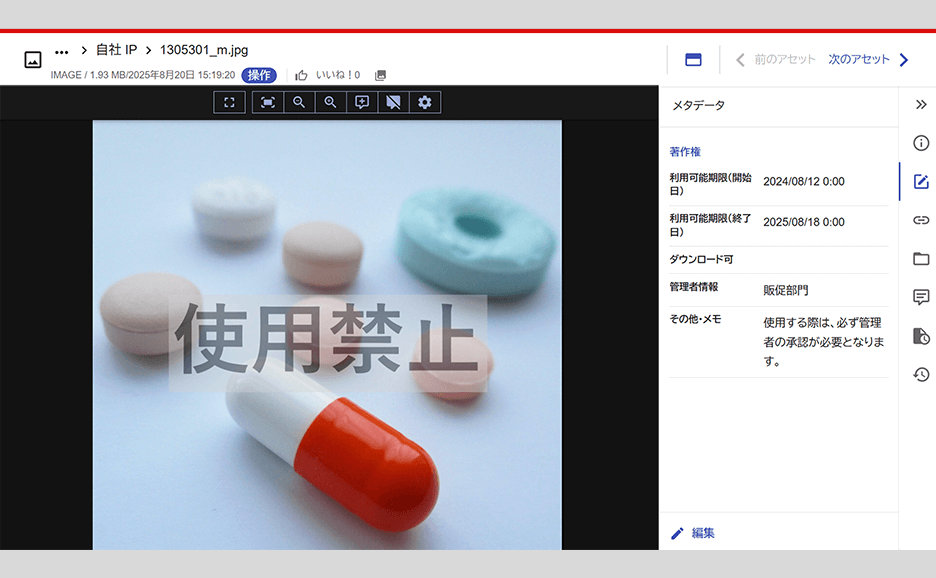Activate the fullscreen view icon
This screenshot has height=578, width=936.
click(x=228, y=101)
